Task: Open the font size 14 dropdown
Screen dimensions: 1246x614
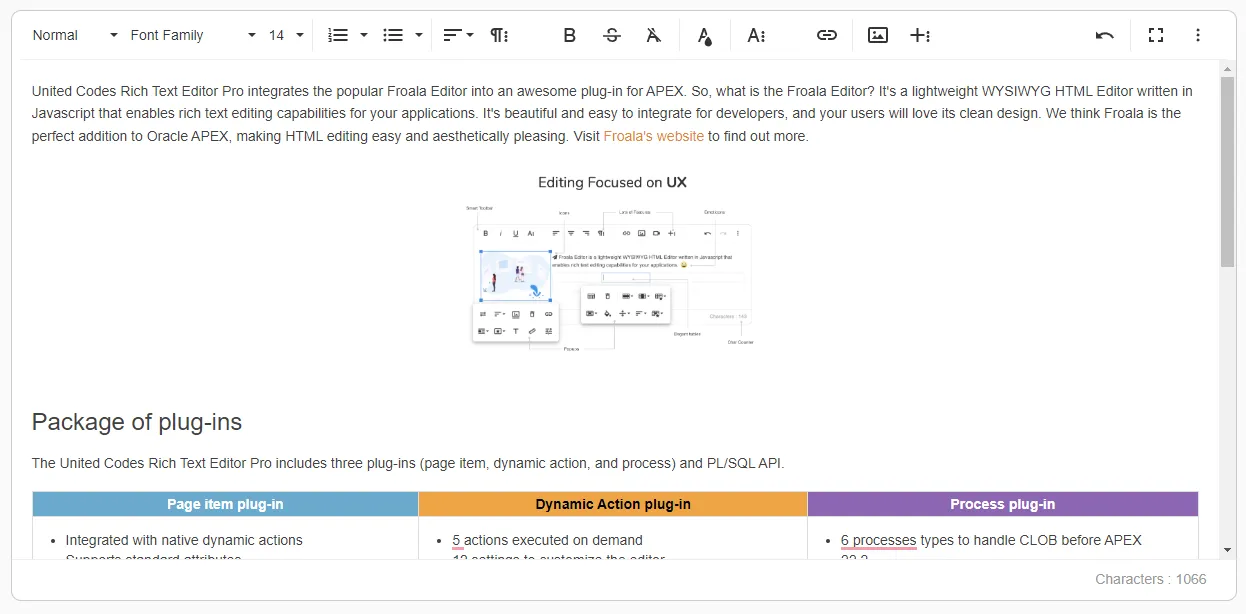Action: pos(286,35)
